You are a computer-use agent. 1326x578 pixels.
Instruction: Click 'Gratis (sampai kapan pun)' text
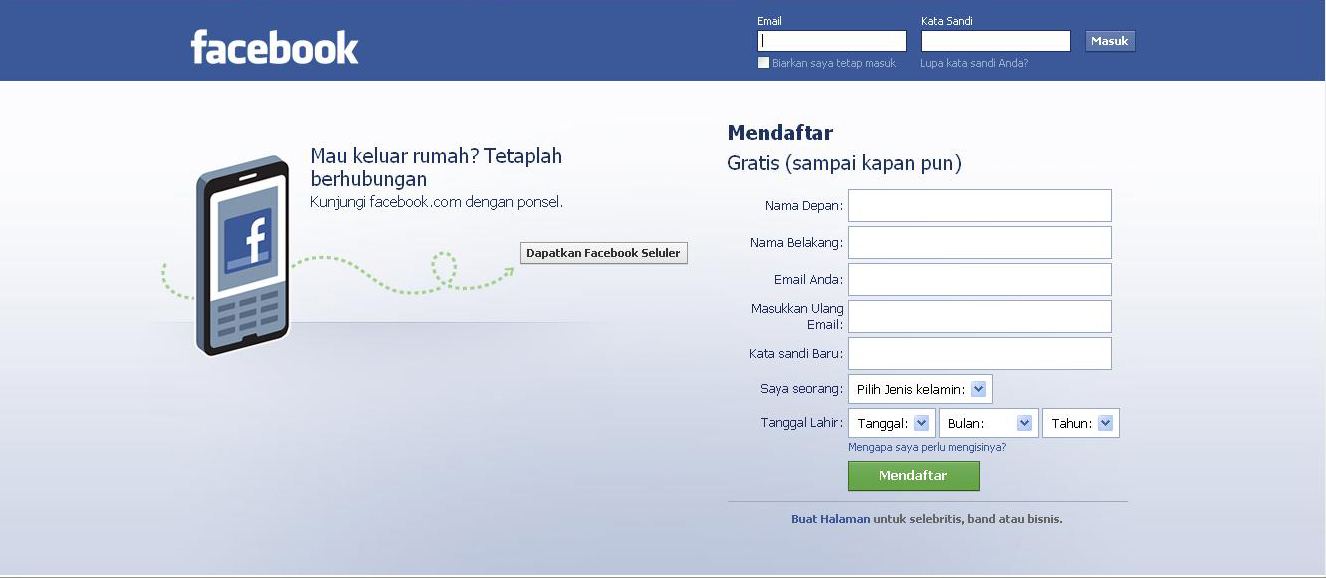(x=844, y=163)
